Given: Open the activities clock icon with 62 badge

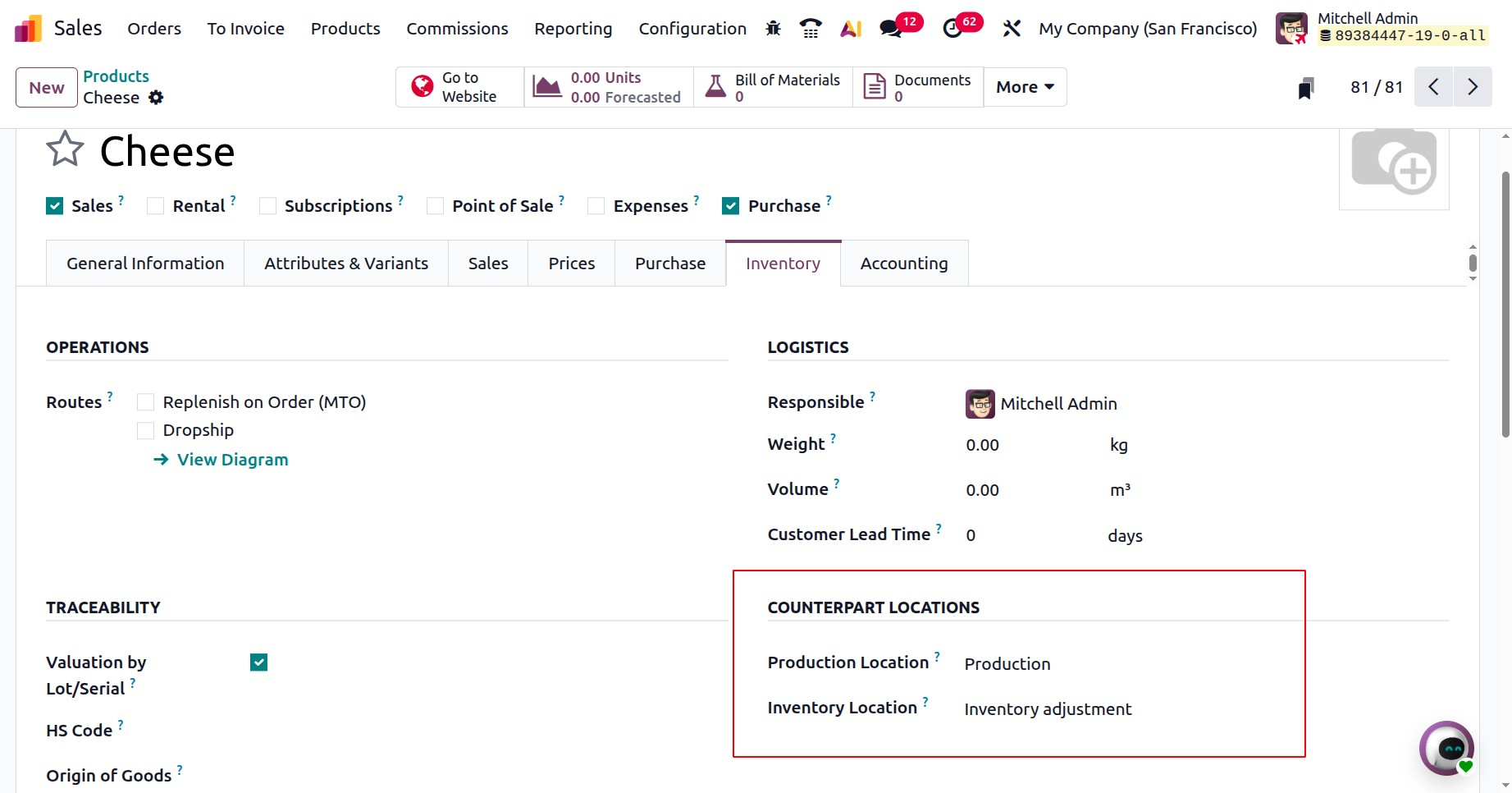Looking at the screenshot, I should (952, 29).
